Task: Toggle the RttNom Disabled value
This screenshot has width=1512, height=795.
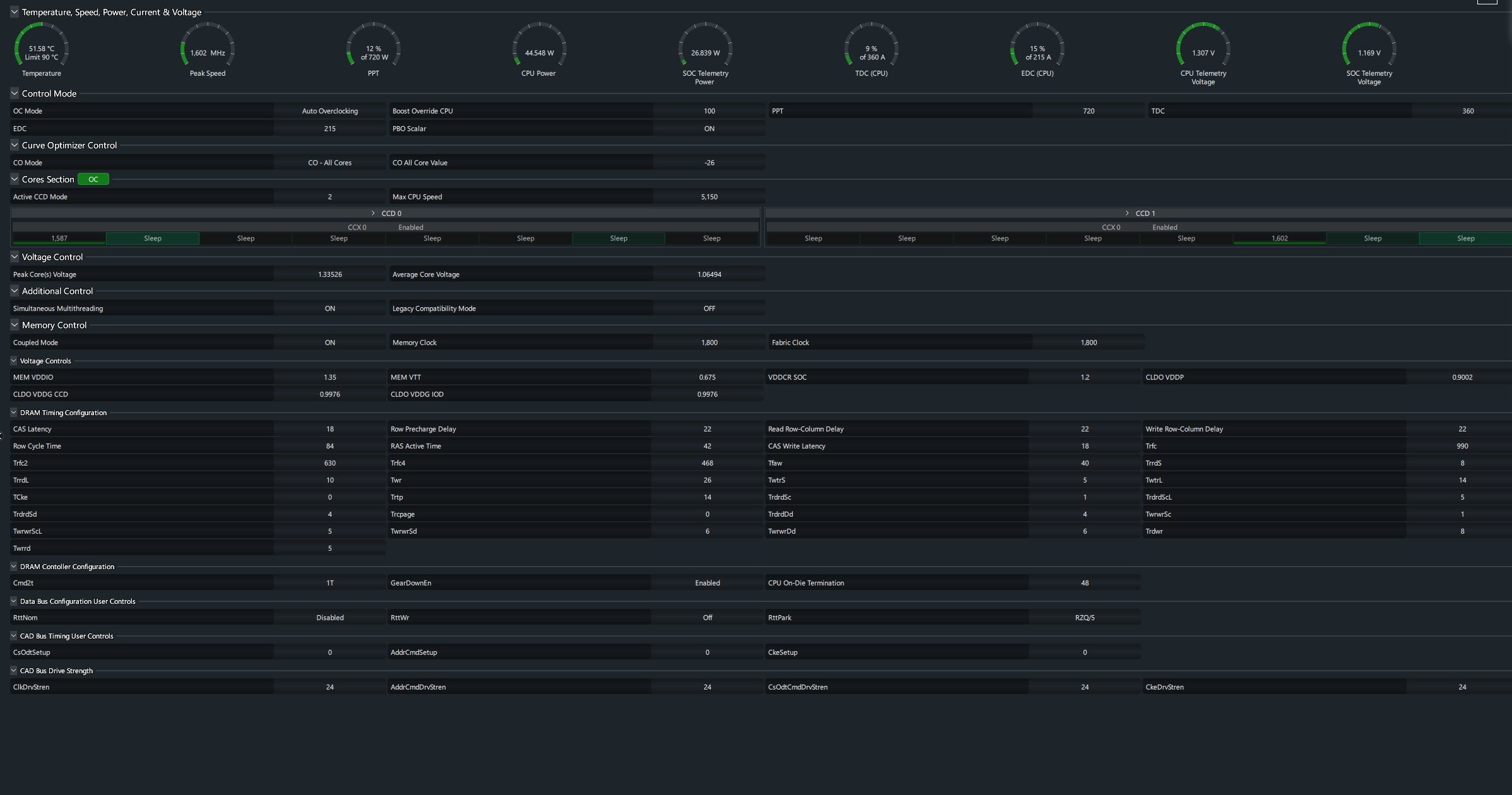Action: tap(330, 618)
